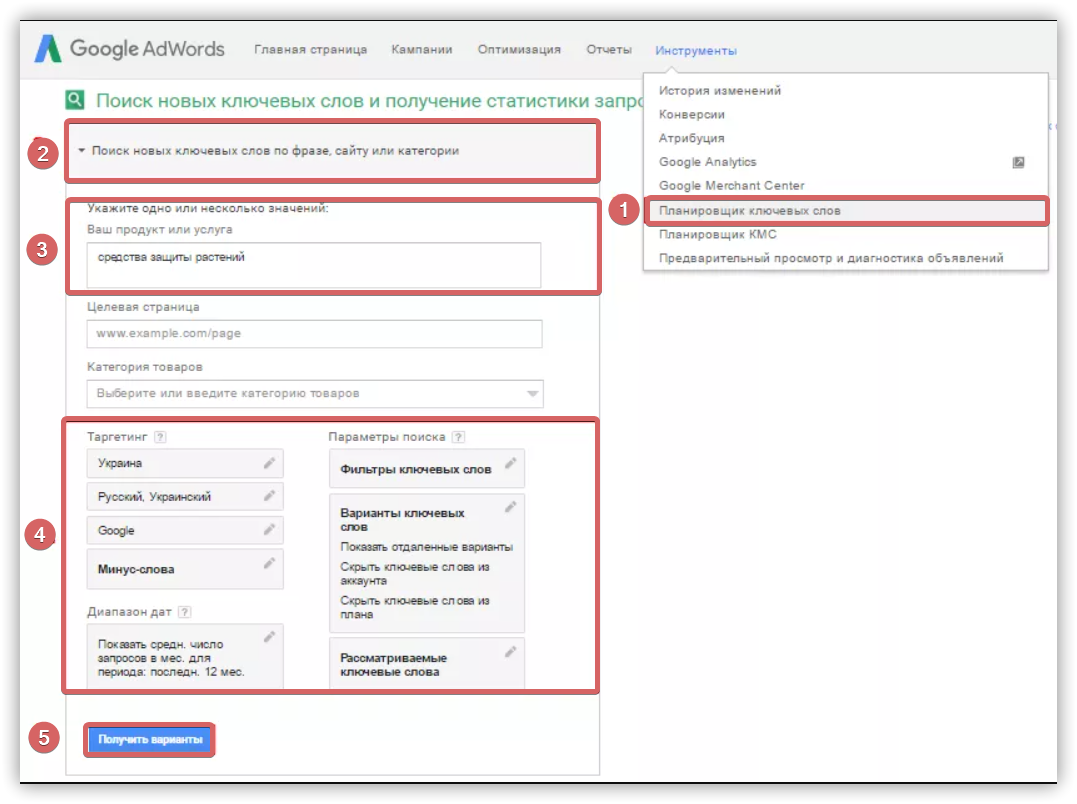This screenshot has height=804, width=1077.
Task: Open the Кампании tab
Action: click(422, 49)
